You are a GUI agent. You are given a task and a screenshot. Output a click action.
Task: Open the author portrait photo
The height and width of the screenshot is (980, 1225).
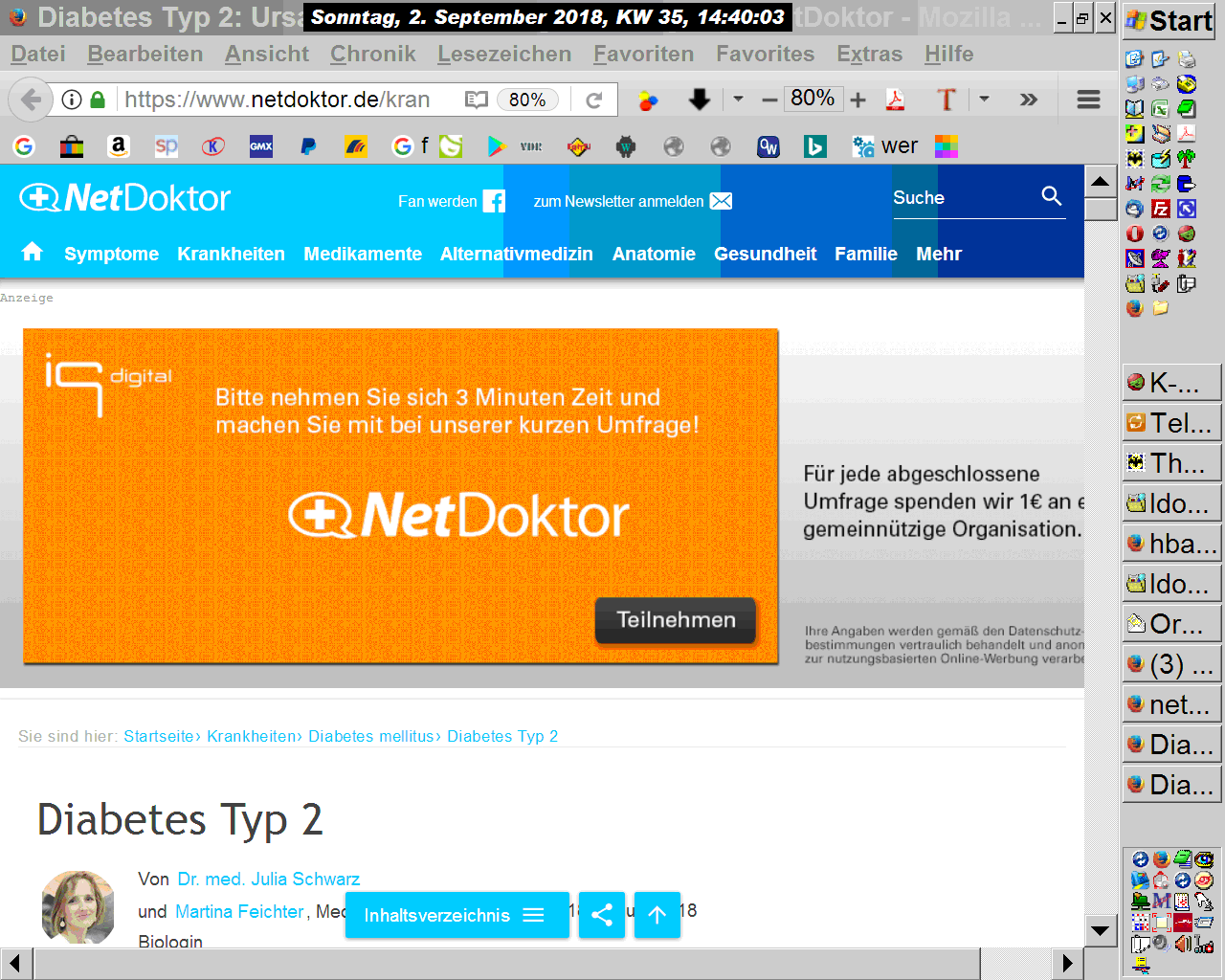point(78,906)
